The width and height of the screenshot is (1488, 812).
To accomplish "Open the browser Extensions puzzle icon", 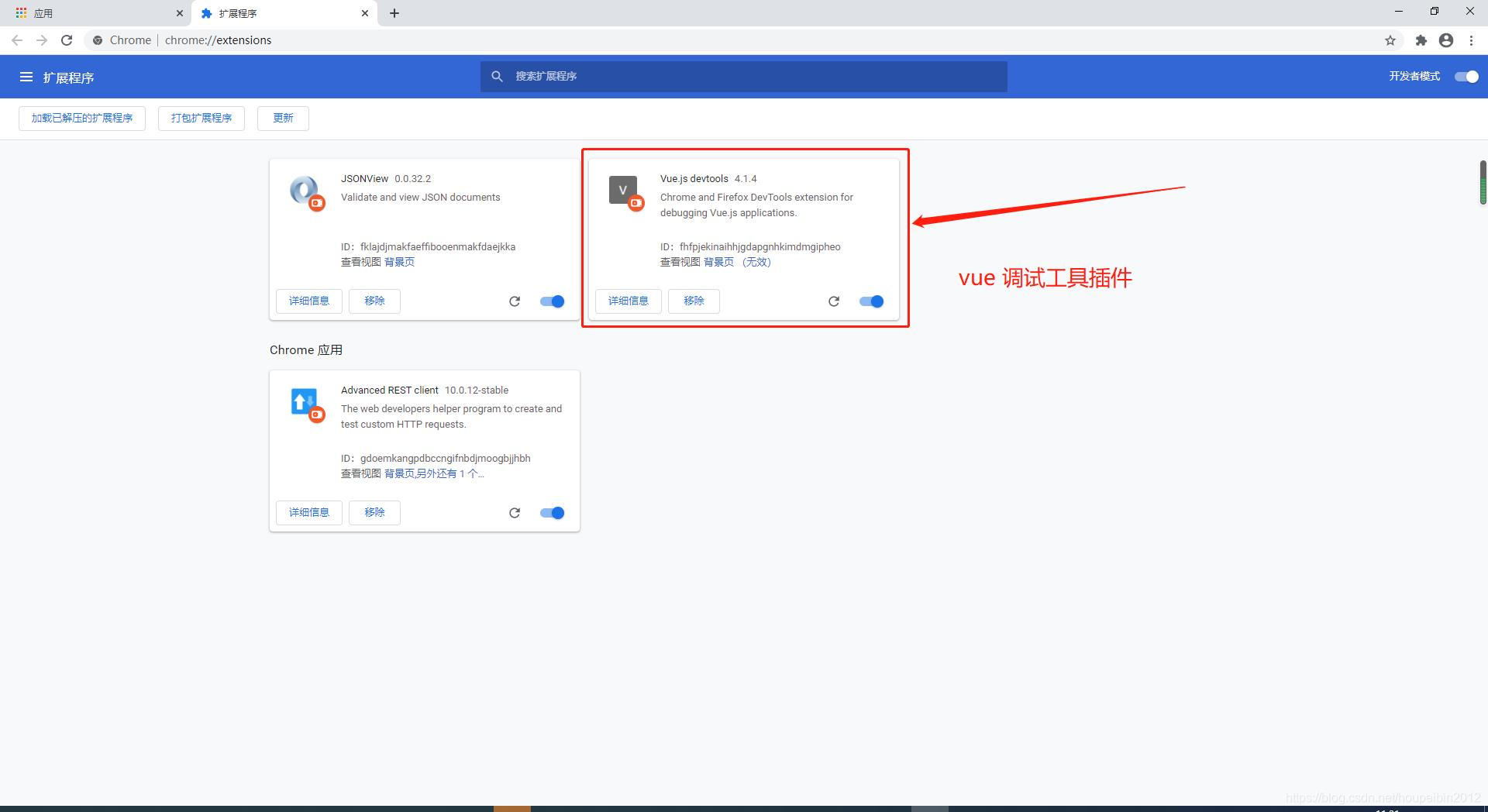I will click(x=1421, y=40).
